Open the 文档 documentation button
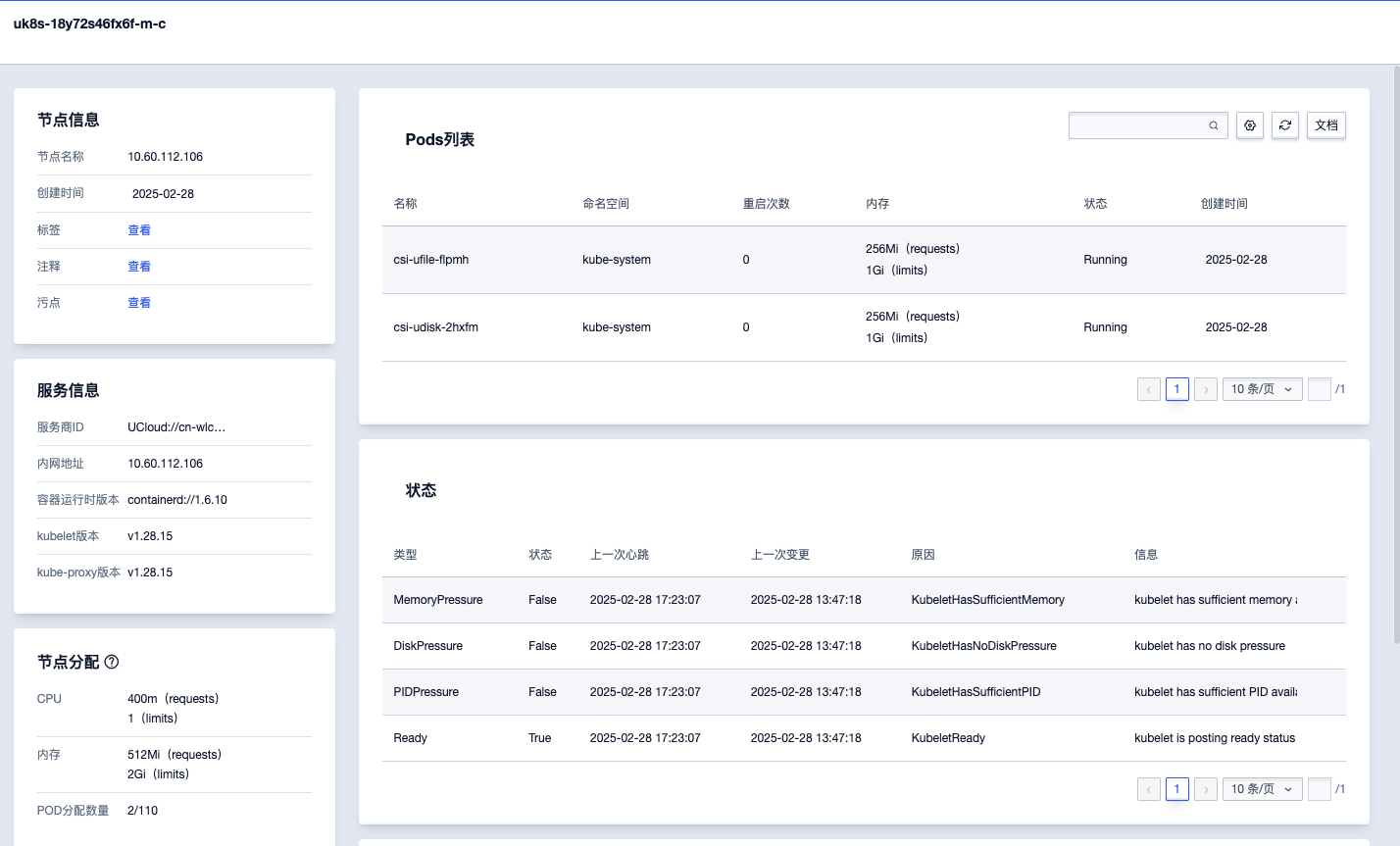Image resolution: width=1400 pixels, height=846 pixels. 1325,124
